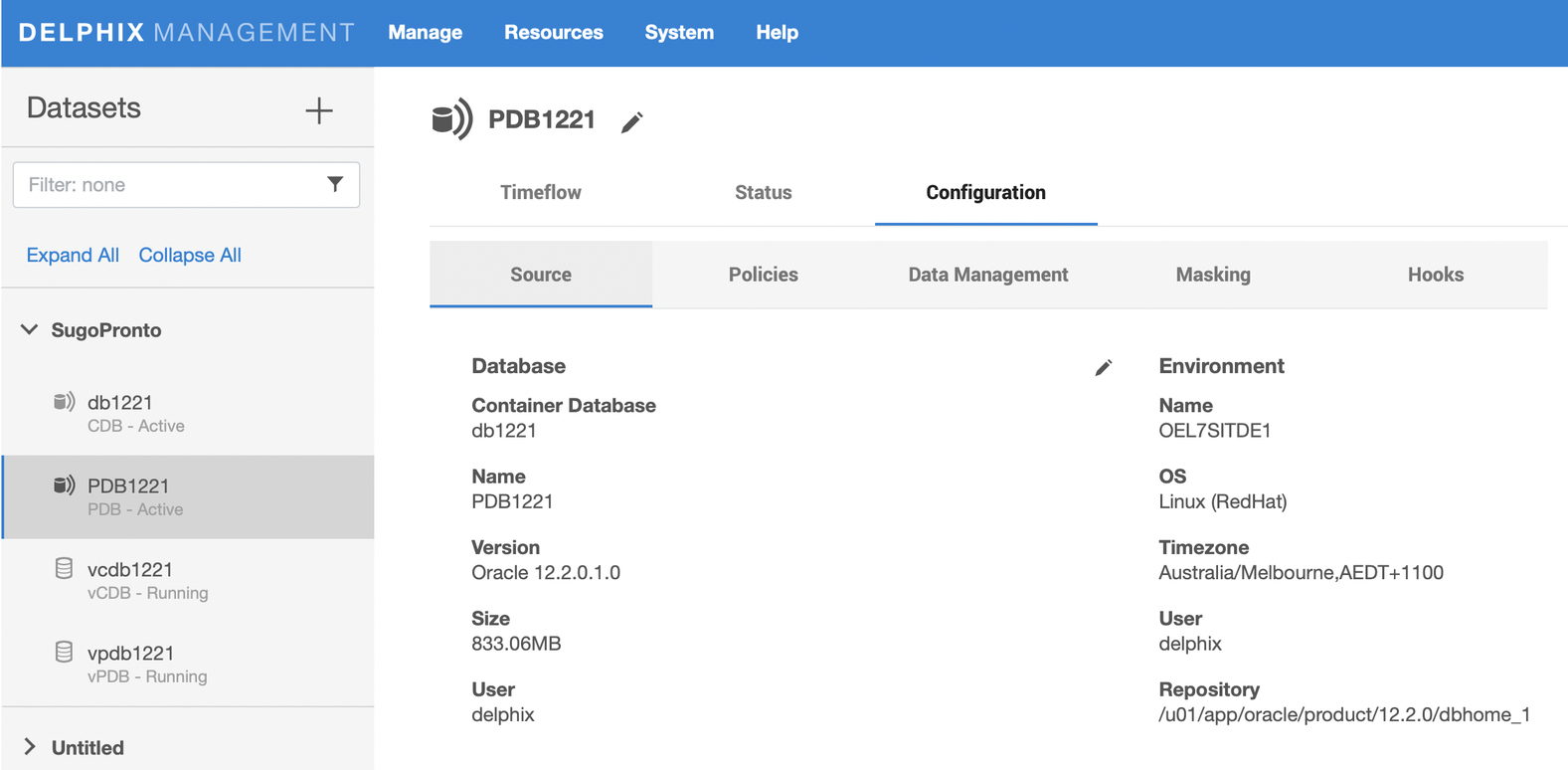
Task: Select the Configuration tab
Action: tap(986, 193)
